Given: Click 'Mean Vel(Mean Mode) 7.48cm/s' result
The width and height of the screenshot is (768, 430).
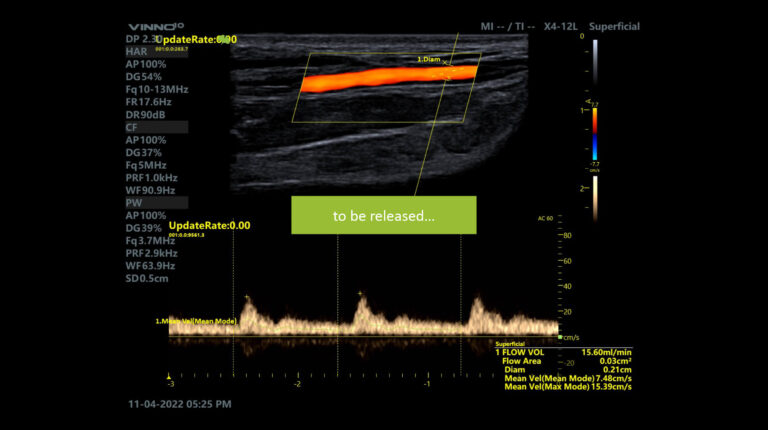Looking at the screenshot, I should (x=568, y=378).
